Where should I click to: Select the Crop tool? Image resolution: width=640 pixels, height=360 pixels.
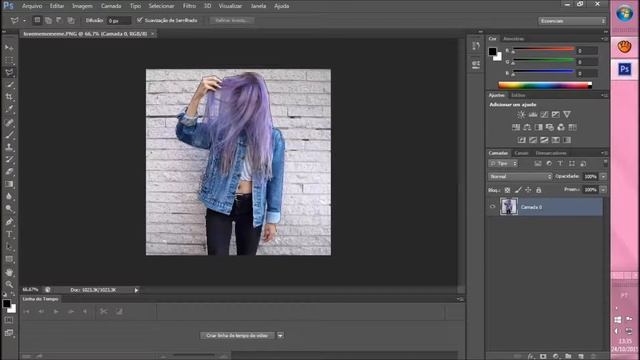point(9,97)
